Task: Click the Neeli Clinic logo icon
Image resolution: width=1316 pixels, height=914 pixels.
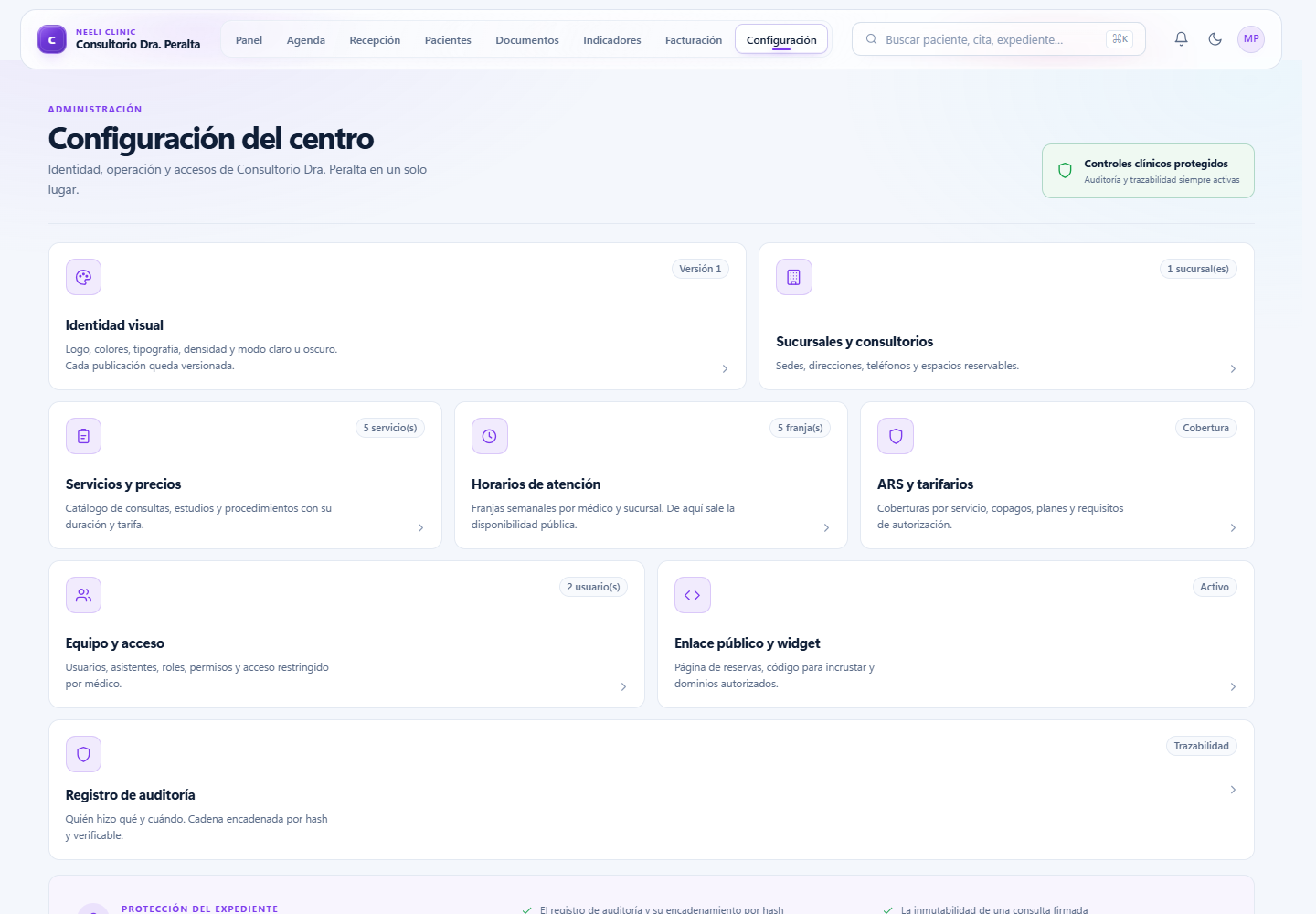Action: point(52,39)
